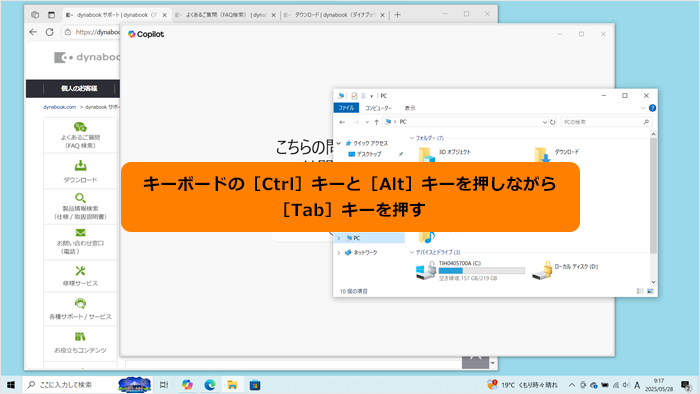Open the notification center icon
This screenshot has height=394, width=700.
pyautogui.click(x=686, y=385)
